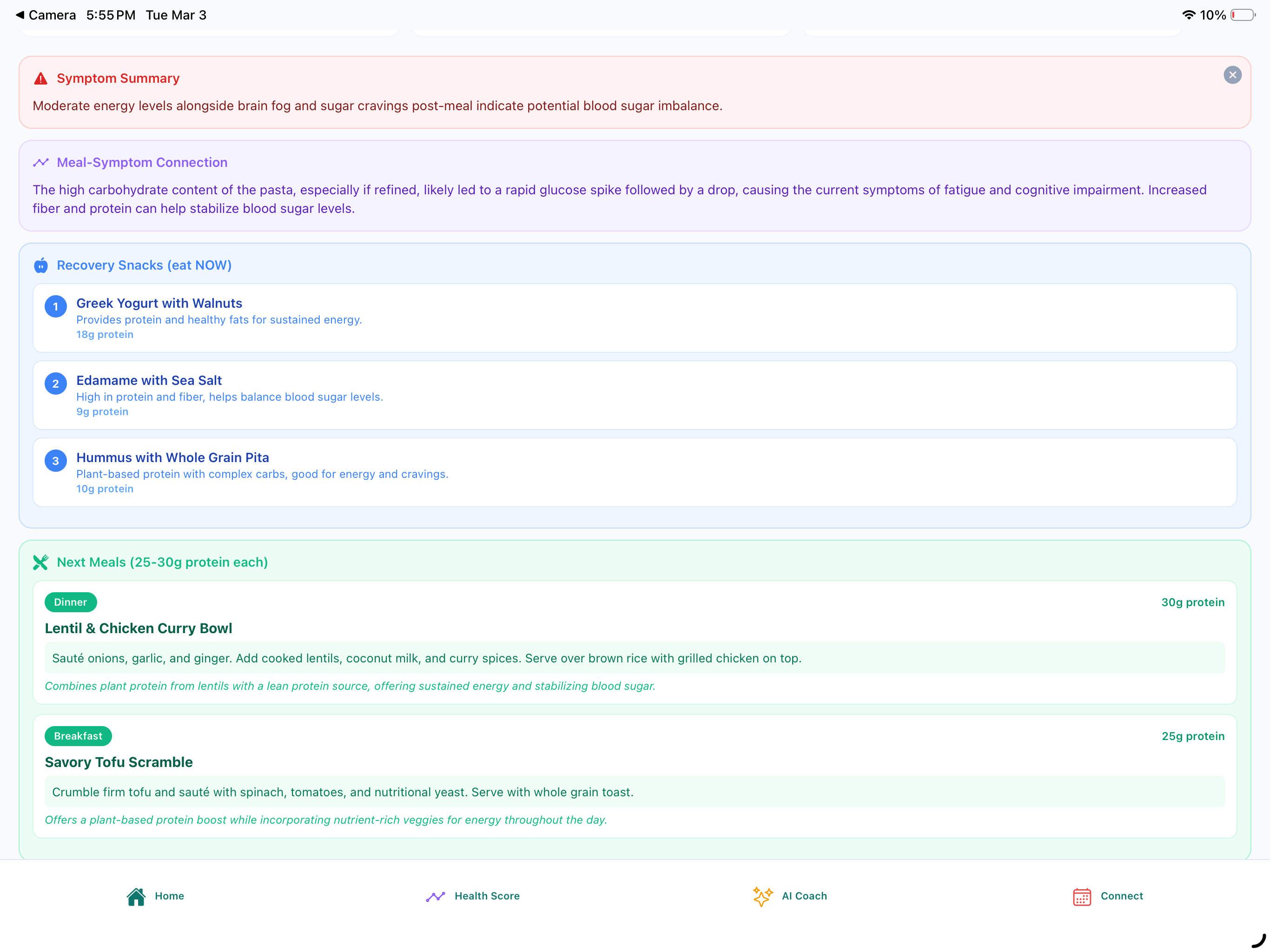
Task: Open the Health Score tab
Action: [x=472, y=896]
